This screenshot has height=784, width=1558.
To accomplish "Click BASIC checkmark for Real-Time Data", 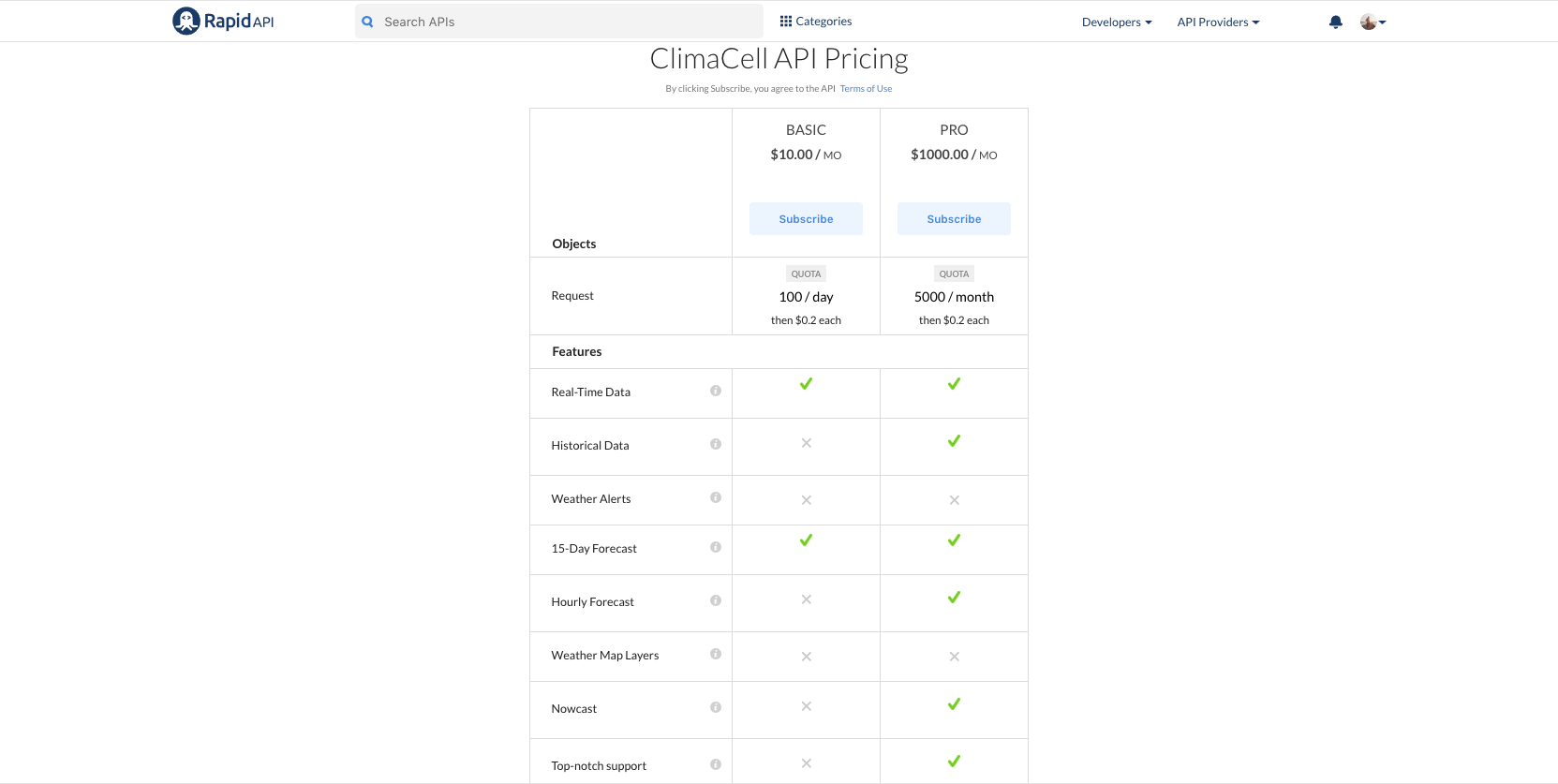I will click(806, 384).
